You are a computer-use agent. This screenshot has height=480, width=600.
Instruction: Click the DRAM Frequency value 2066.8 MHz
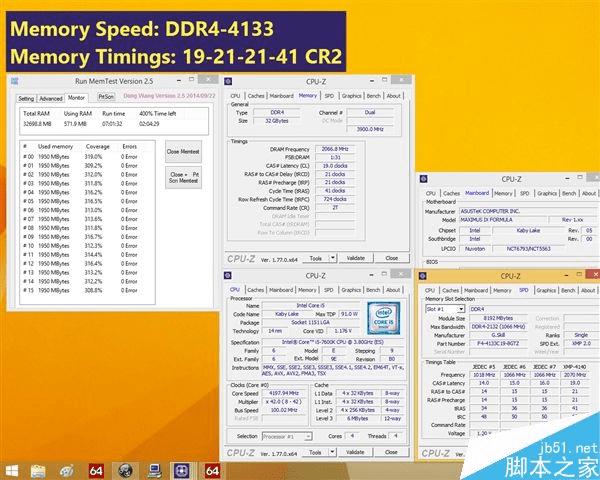click(335, 149)
